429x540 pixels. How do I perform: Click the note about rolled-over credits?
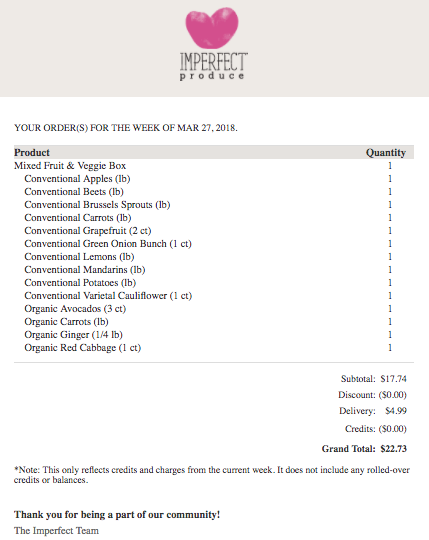[x=212, y=475]
